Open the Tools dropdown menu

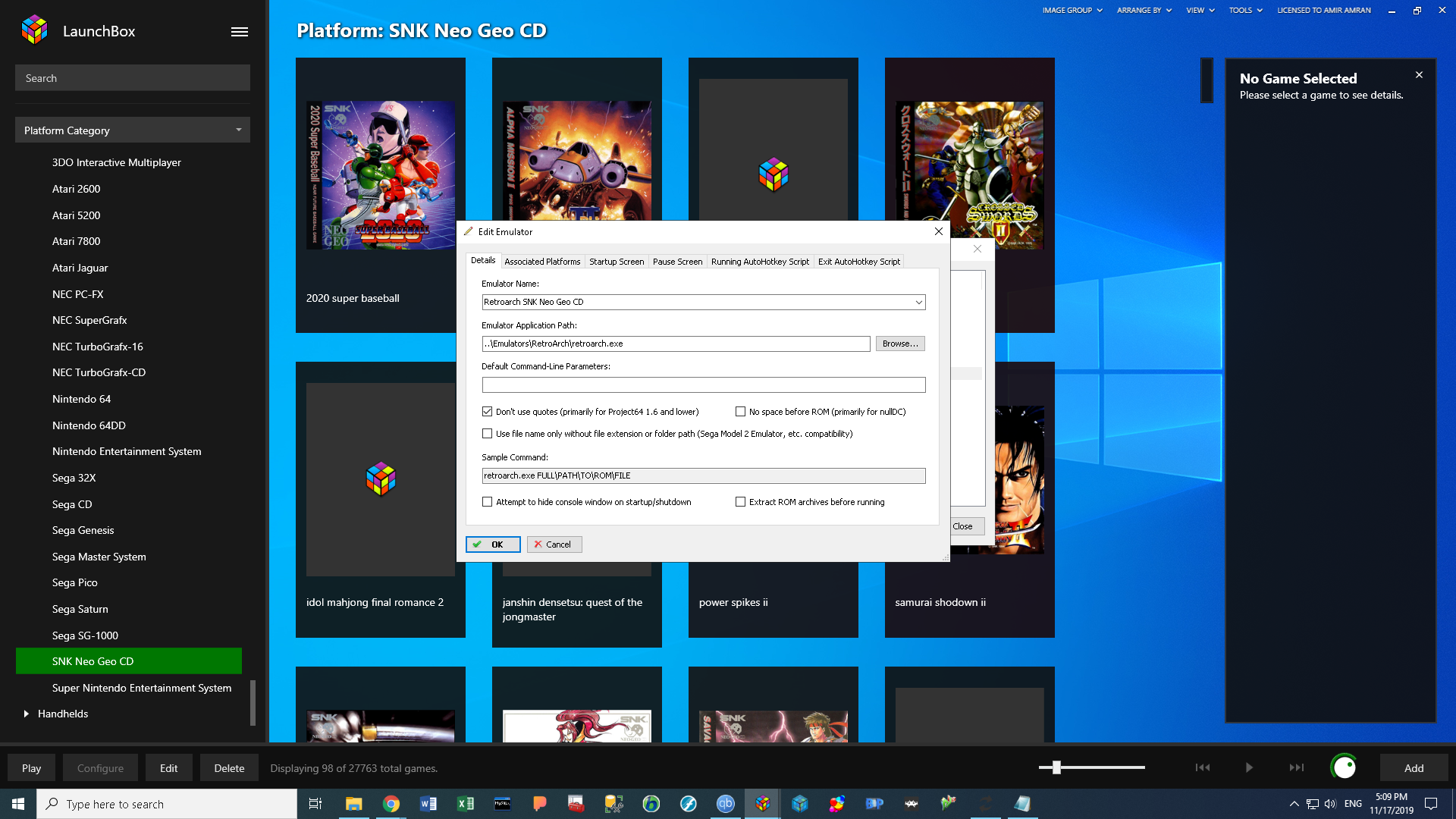(x=1246, y=11)
